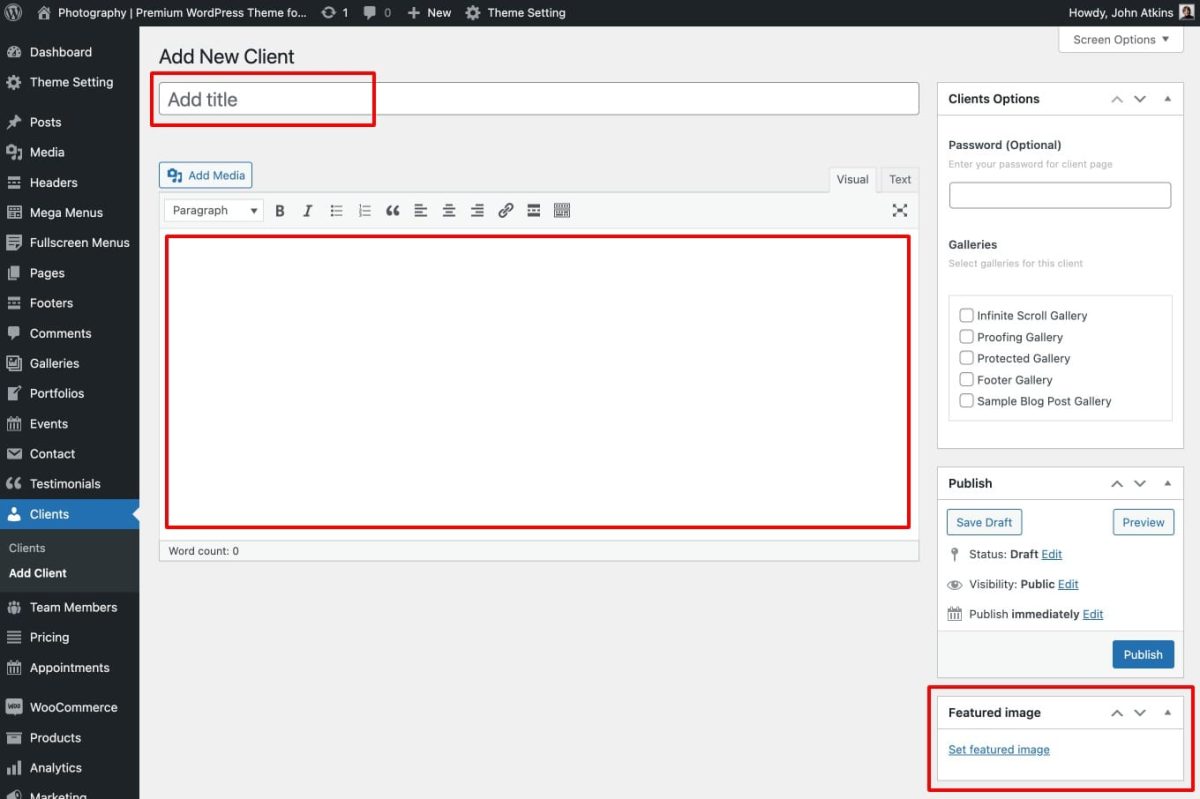The width and height of the screenshot is (1200, 799).
Task: Collapse the Publish panel
Action: [1167, 483]
